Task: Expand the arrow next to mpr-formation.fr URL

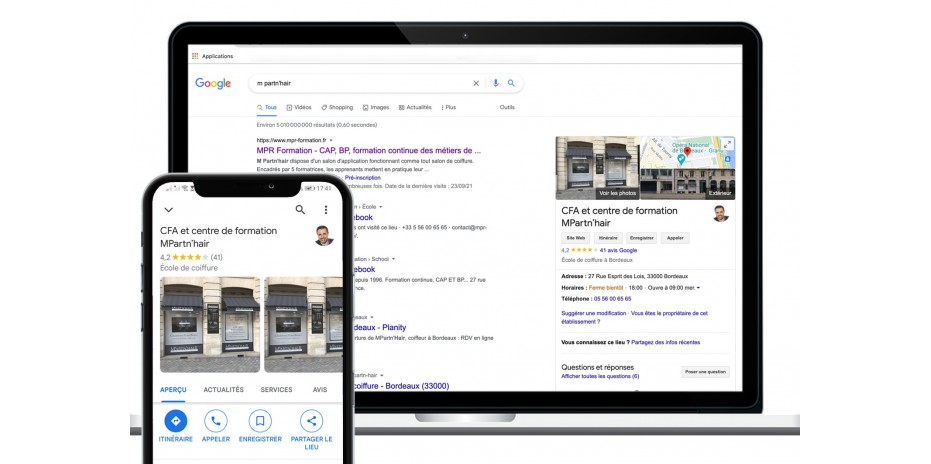Action: 331,140
